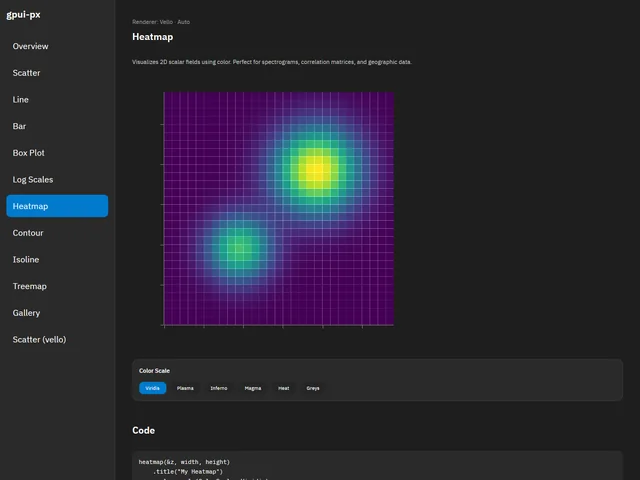640x480 pixels.
Task: Select the active Heatmap sidebar item
Action: pyautogui.click(x=57, y=206)
